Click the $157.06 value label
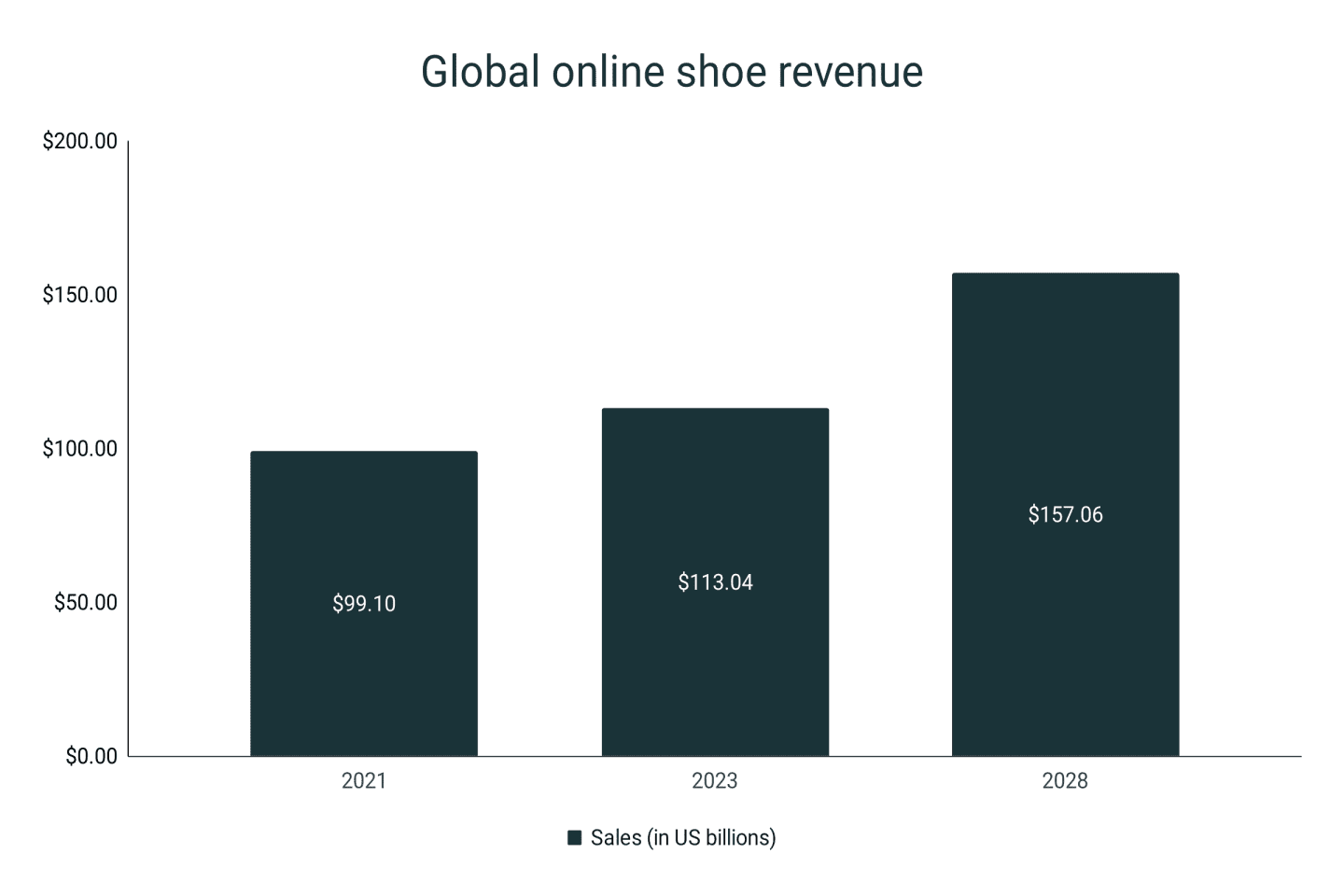 point(1065,513)
